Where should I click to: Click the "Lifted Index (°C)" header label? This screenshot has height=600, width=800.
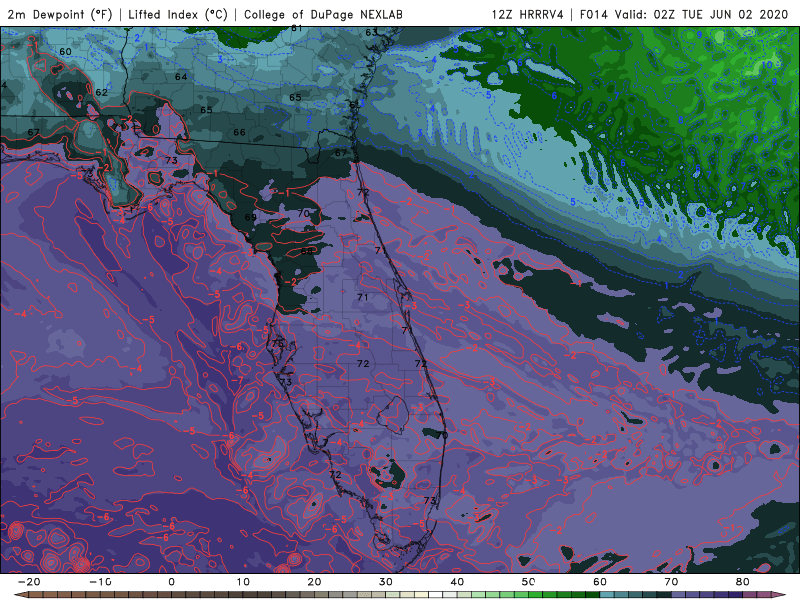[x=178, y=14]
